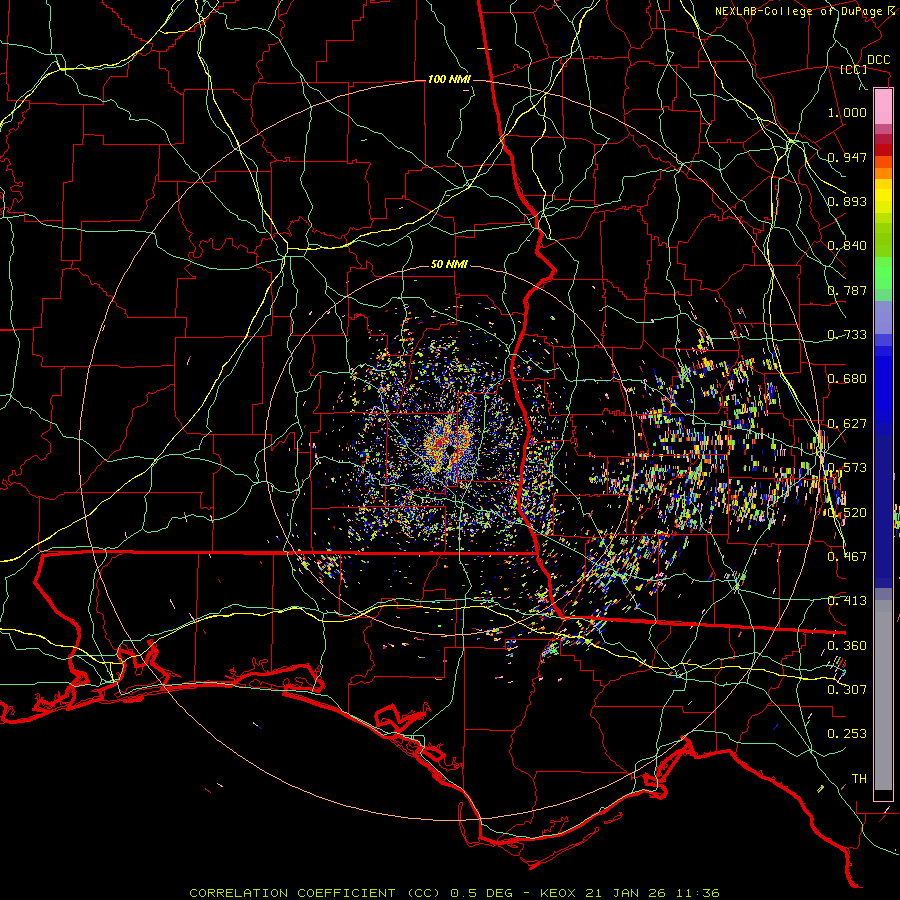Click the 0.787 legend value
The image size is (900, 900).
pyautogui.click(x=847, y=290)
